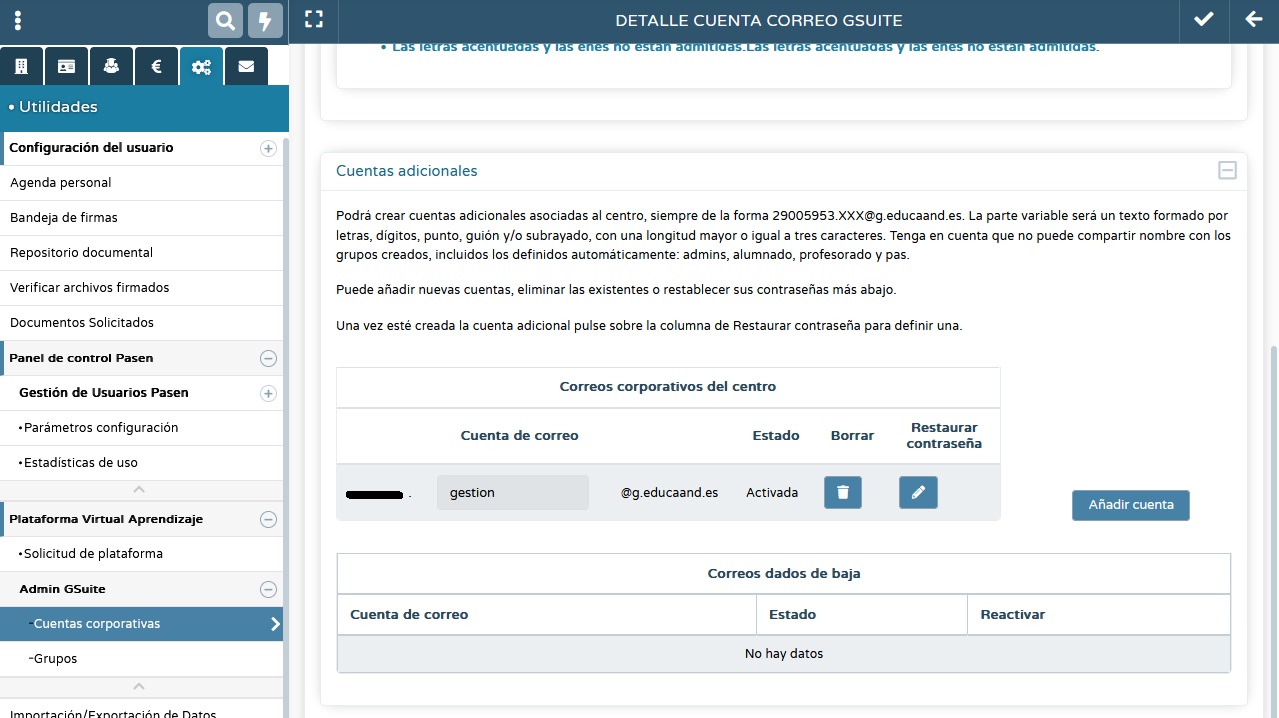Open the ID card module tab
Viewport: 1279px width, 718px height.
(66, 66)
